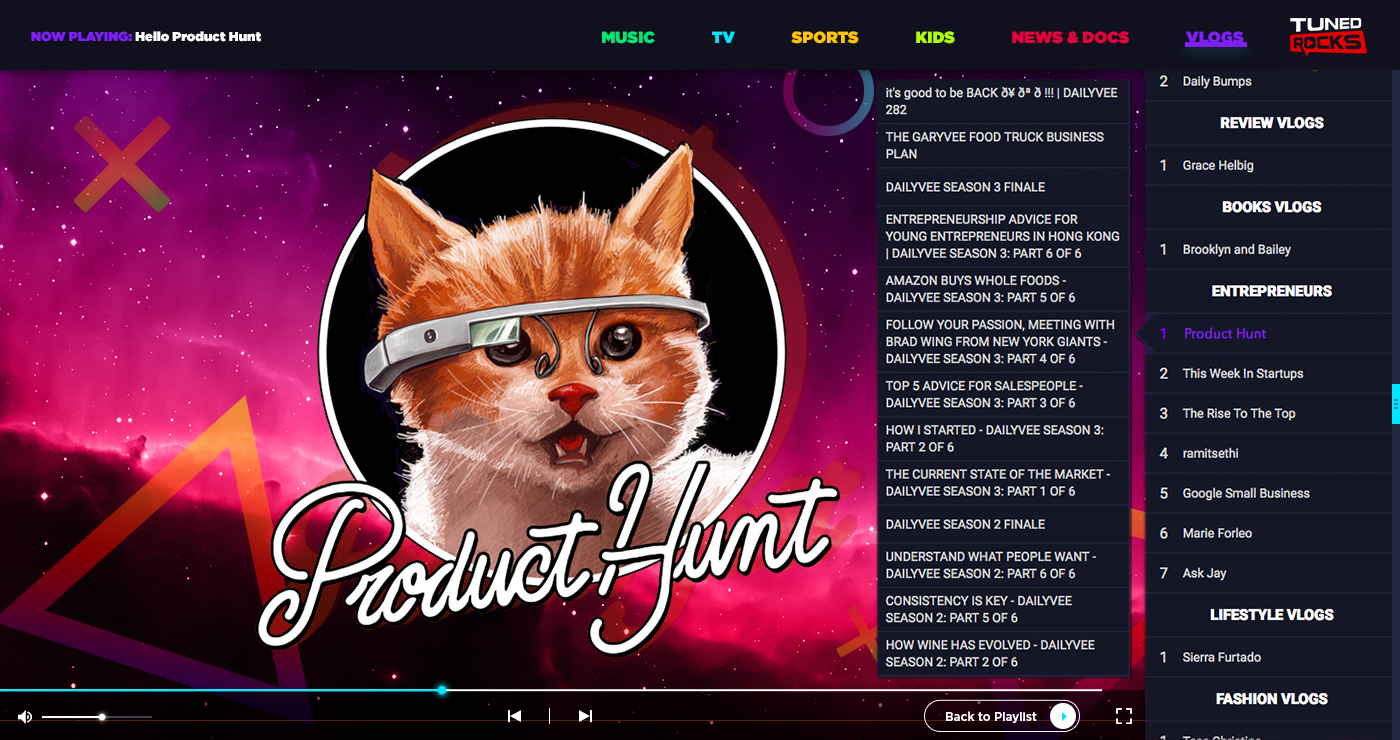Play Entrepreneurship Advice Hong Kong video

1003,236
